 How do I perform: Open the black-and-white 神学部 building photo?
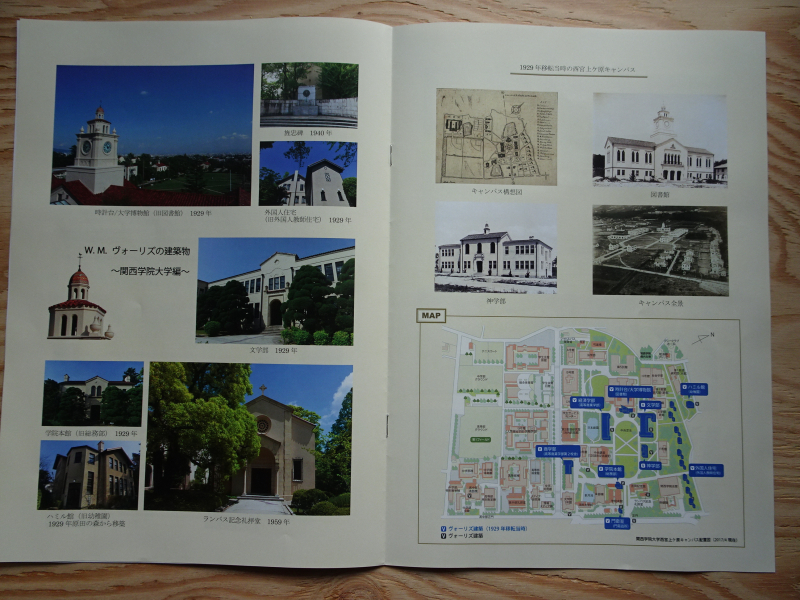coord(496,248)
